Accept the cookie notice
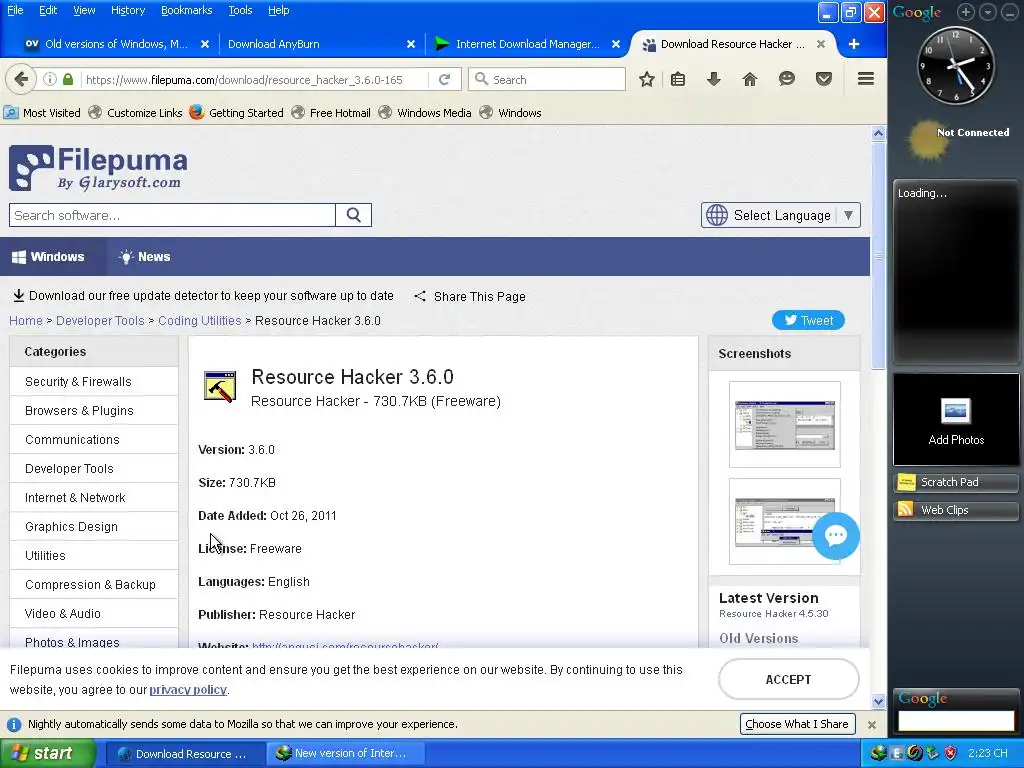The height and width of the screenshot is (768, 1024). (x=788, y=679)
